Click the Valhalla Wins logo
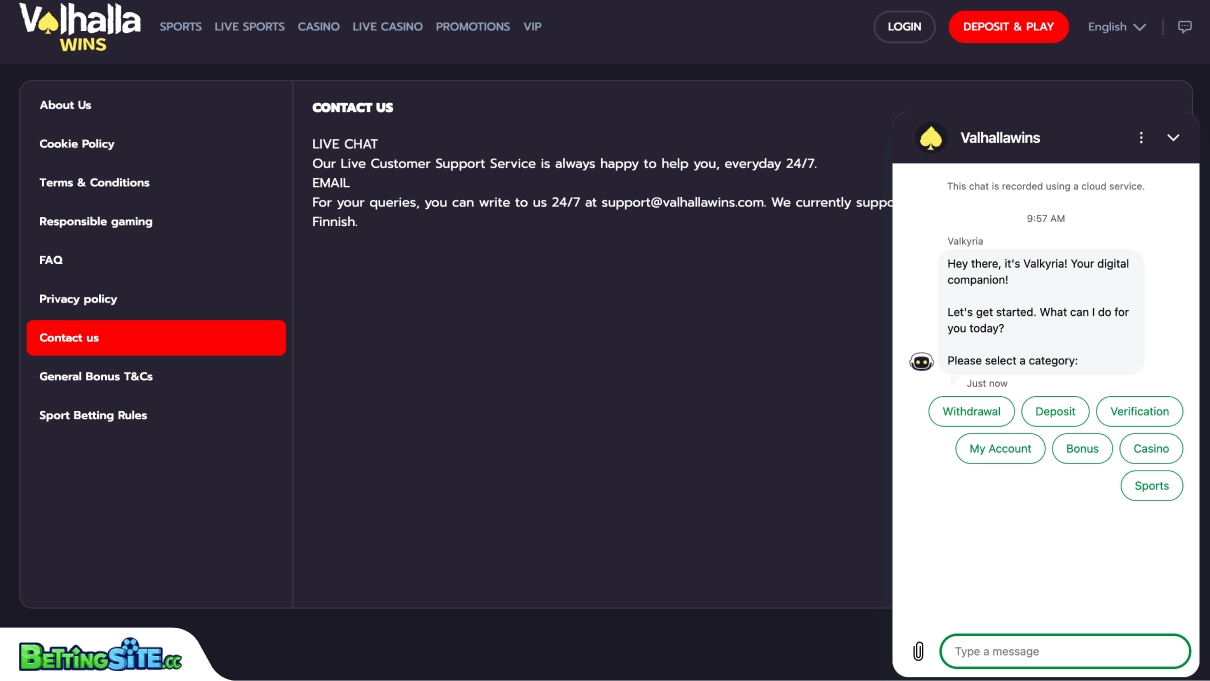Image resolution: width=1210 pixels, height=681 pixels. [x=79, y=26]
